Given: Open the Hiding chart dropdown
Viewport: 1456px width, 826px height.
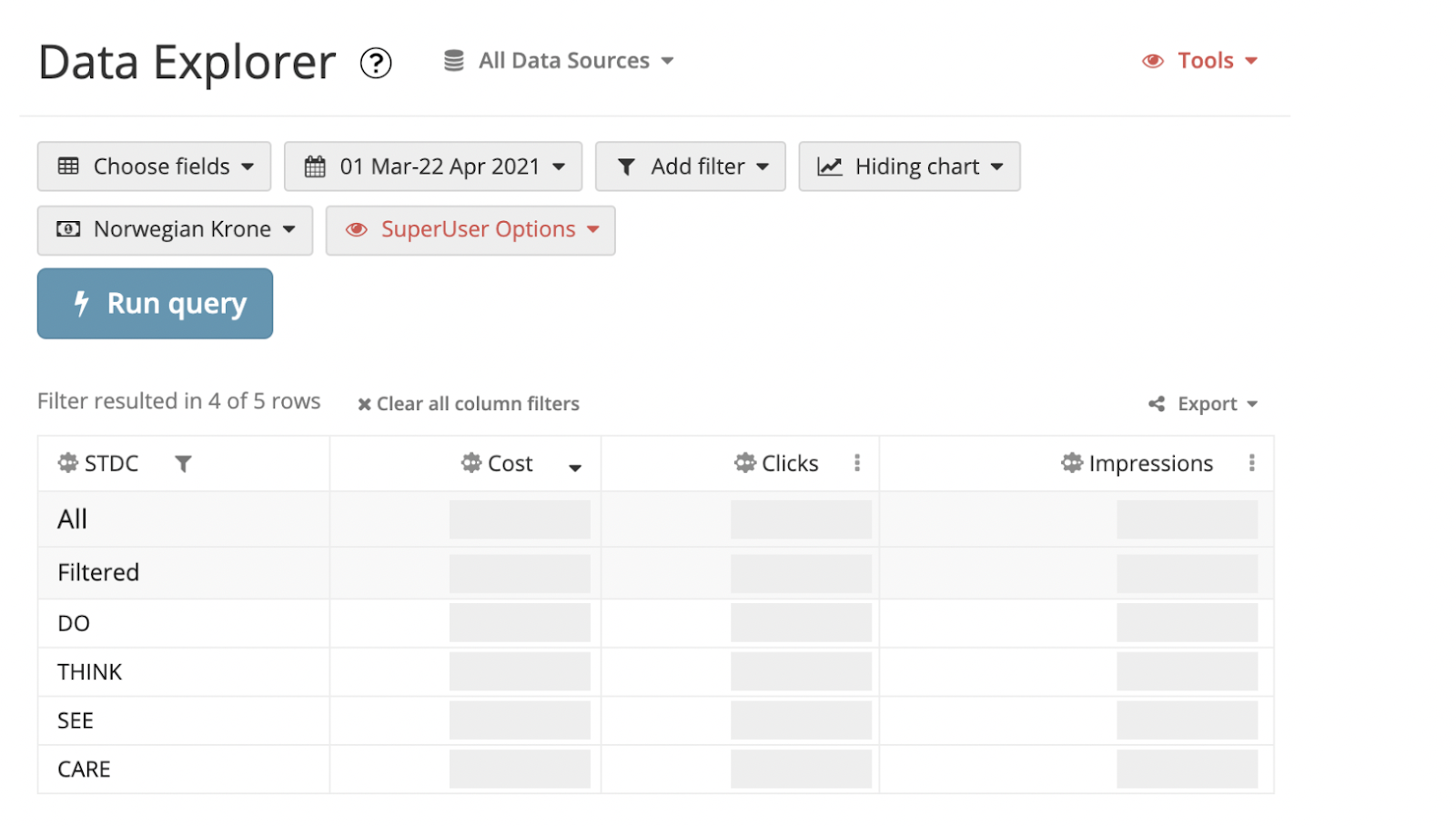Looking at the screenshot, I should pos(909,166).
